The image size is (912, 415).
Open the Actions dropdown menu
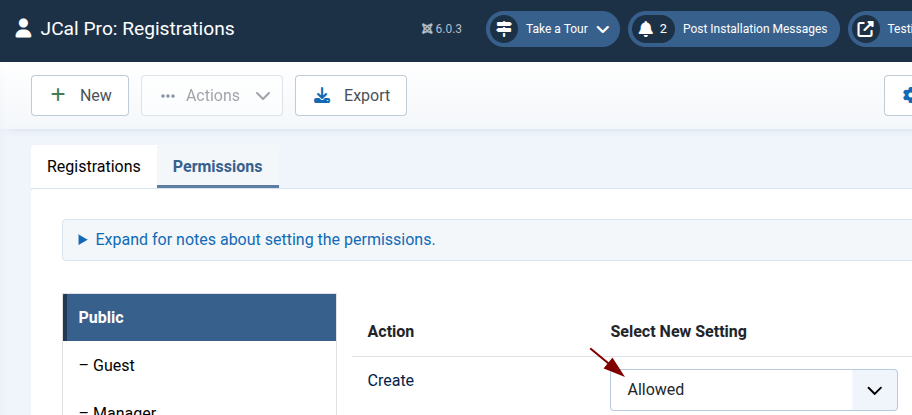coord(212,95)
